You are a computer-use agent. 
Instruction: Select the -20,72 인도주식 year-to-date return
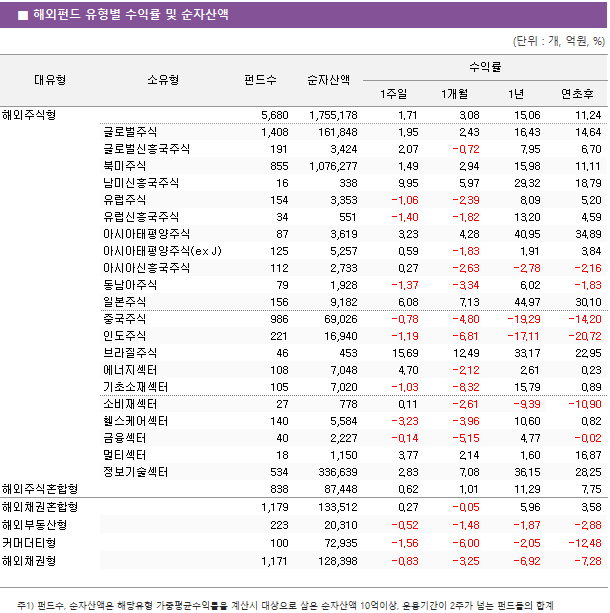[585, 336]
